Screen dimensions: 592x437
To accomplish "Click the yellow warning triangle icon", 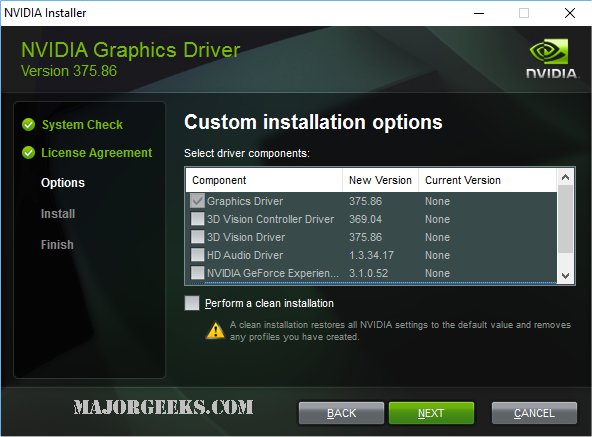I will coord(216,330).
